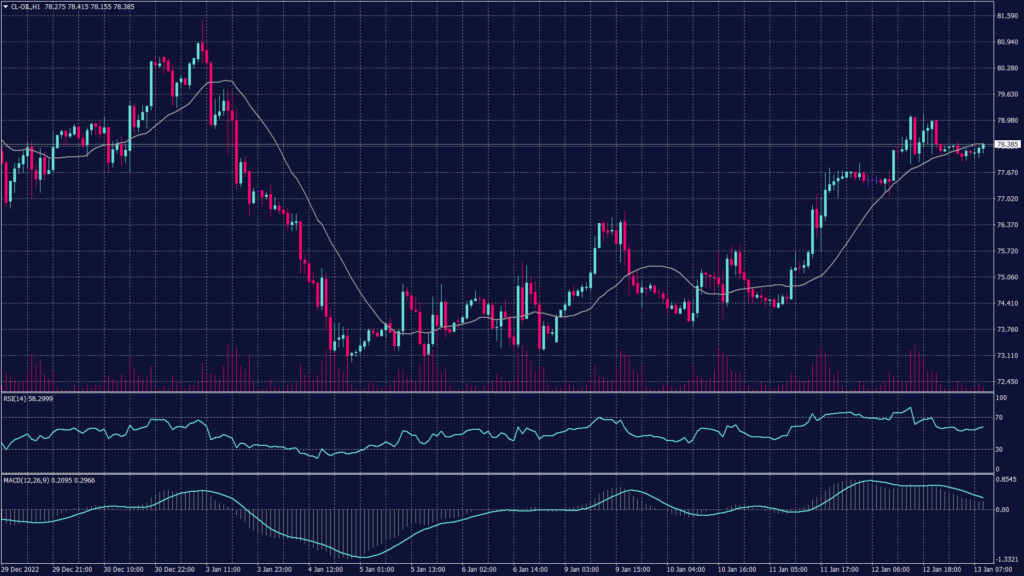The image size is (1024, 576).
Task: Click the MACD 0.8545 scale label
Action: coord(1005,481)
